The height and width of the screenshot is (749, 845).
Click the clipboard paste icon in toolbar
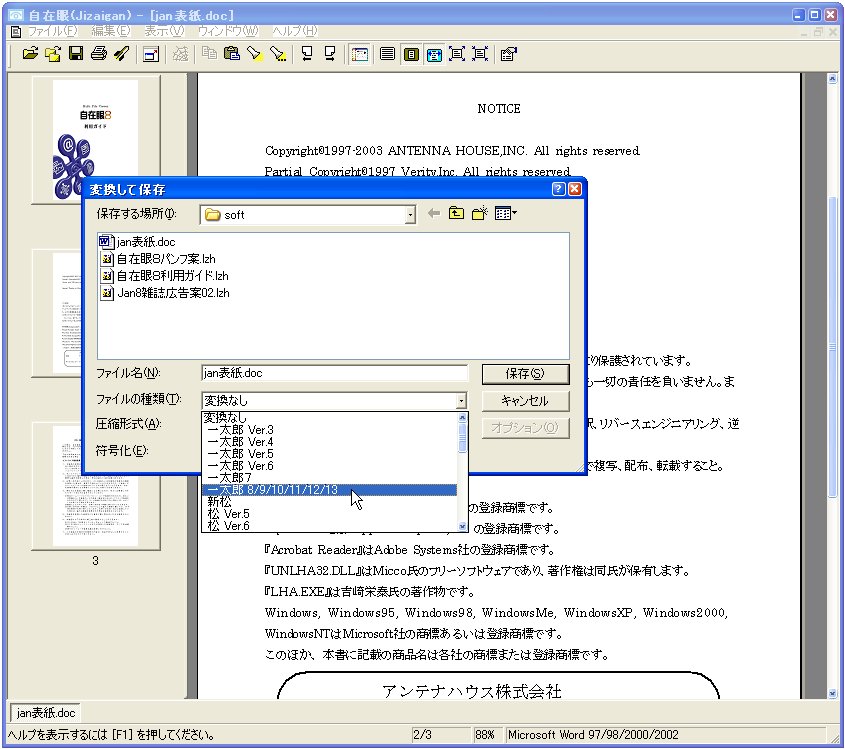point(232,54)
